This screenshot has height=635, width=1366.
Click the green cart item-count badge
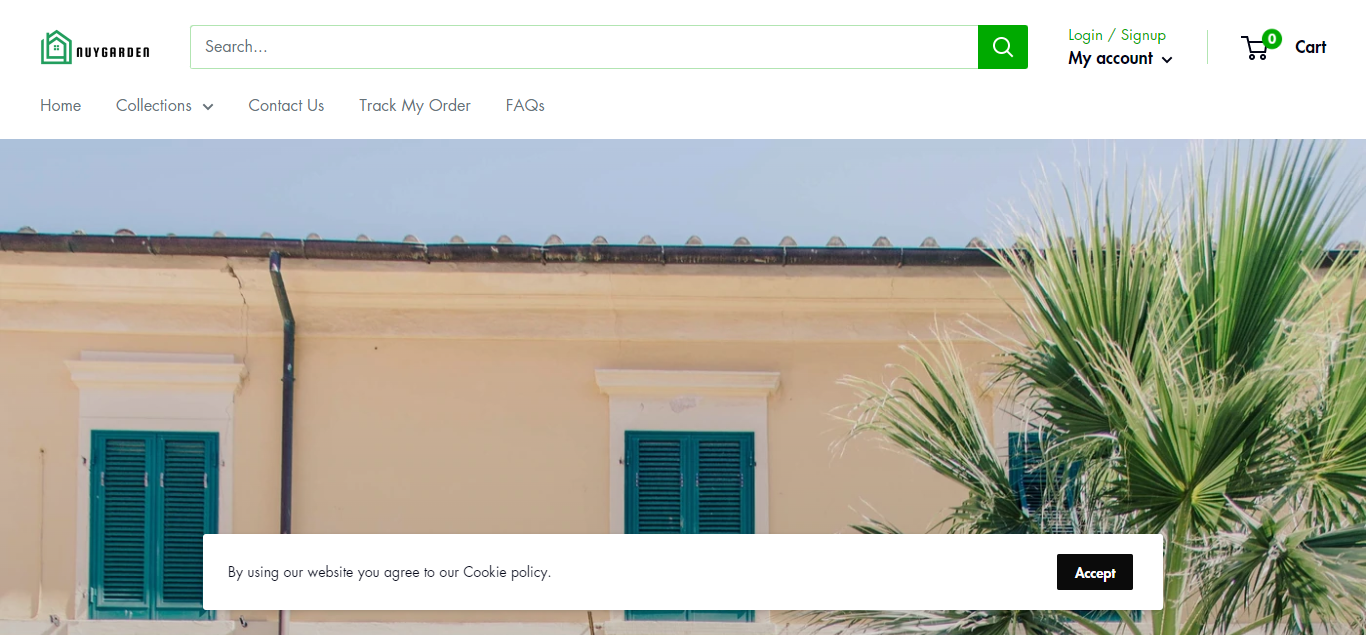[1272, 39]
